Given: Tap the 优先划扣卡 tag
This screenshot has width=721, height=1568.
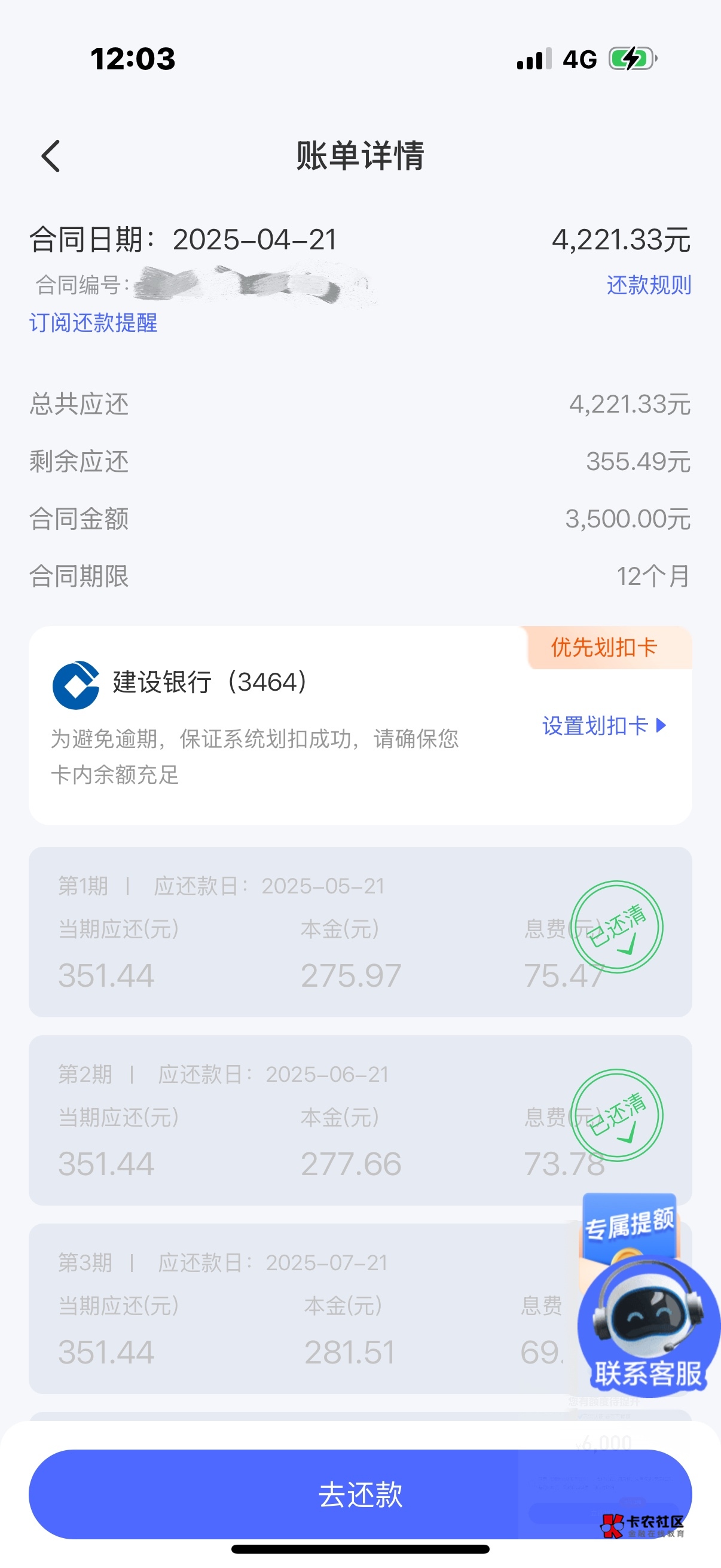Looking at the screenshot, I should [x=604, y=648].
